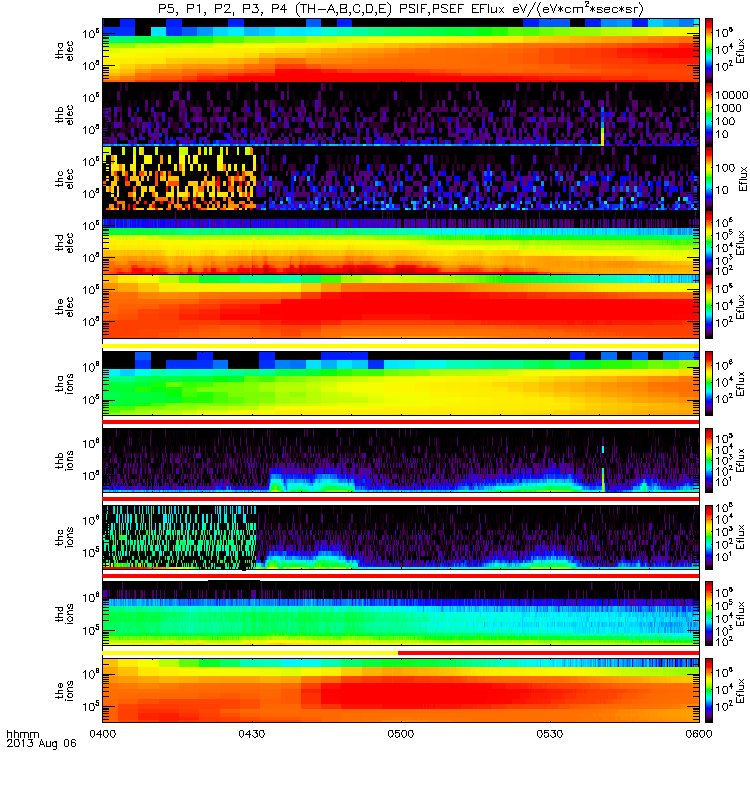The image size is (750, 800).
Task: Click the 'hhmm' axis unit label
Action: tap(22, 734)
